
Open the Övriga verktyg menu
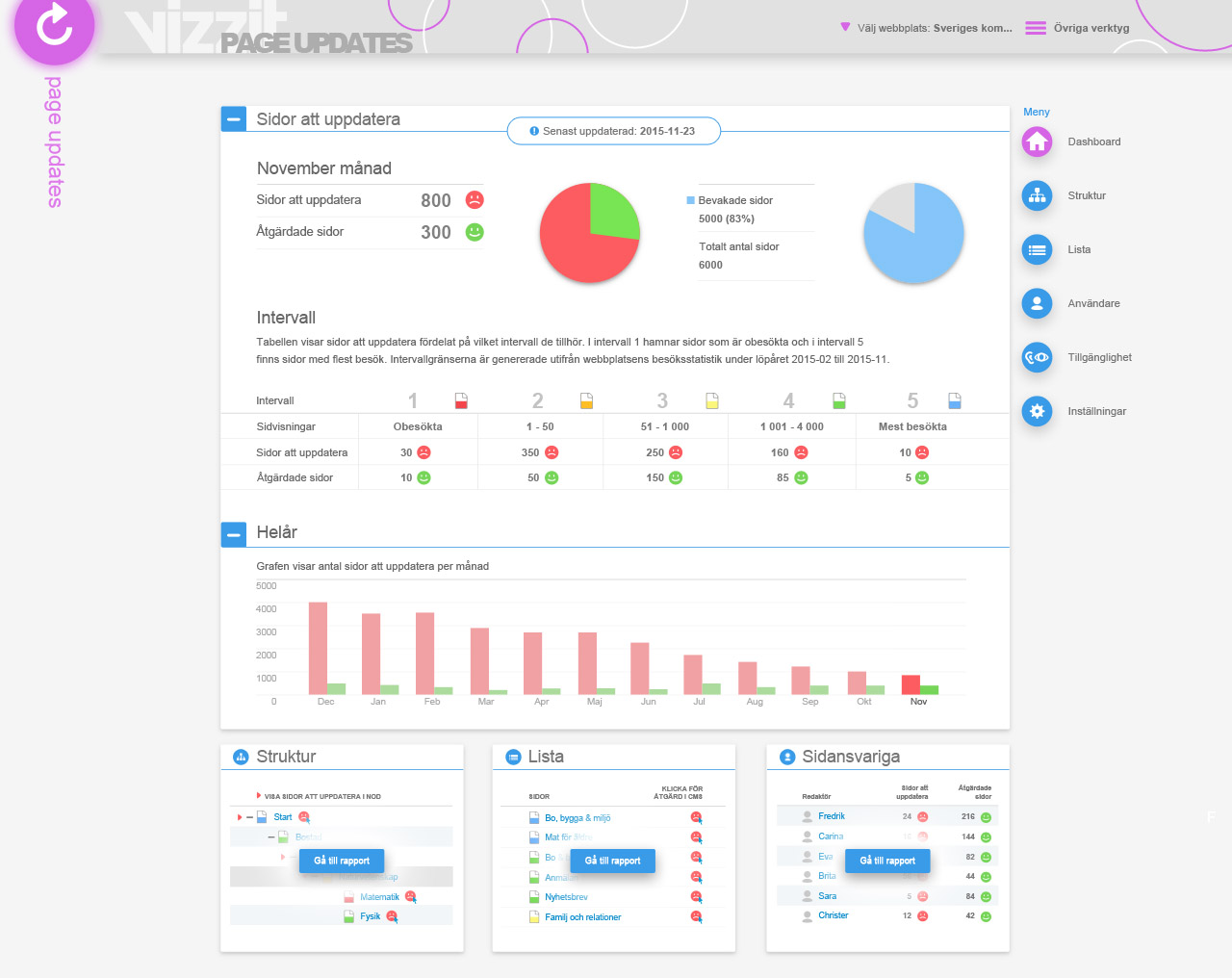1077,28
